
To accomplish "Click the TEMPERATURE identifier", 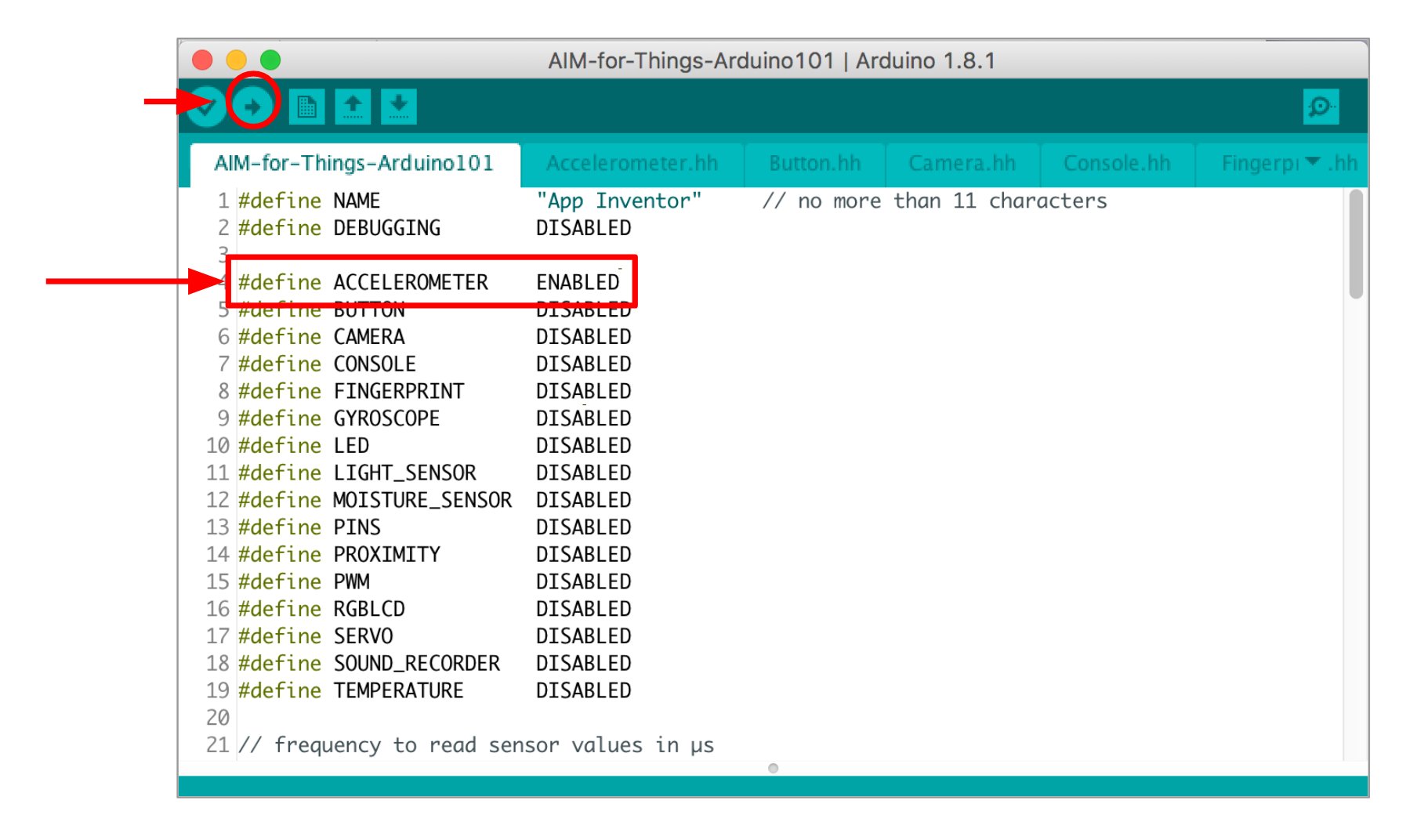I will [399, 691].
